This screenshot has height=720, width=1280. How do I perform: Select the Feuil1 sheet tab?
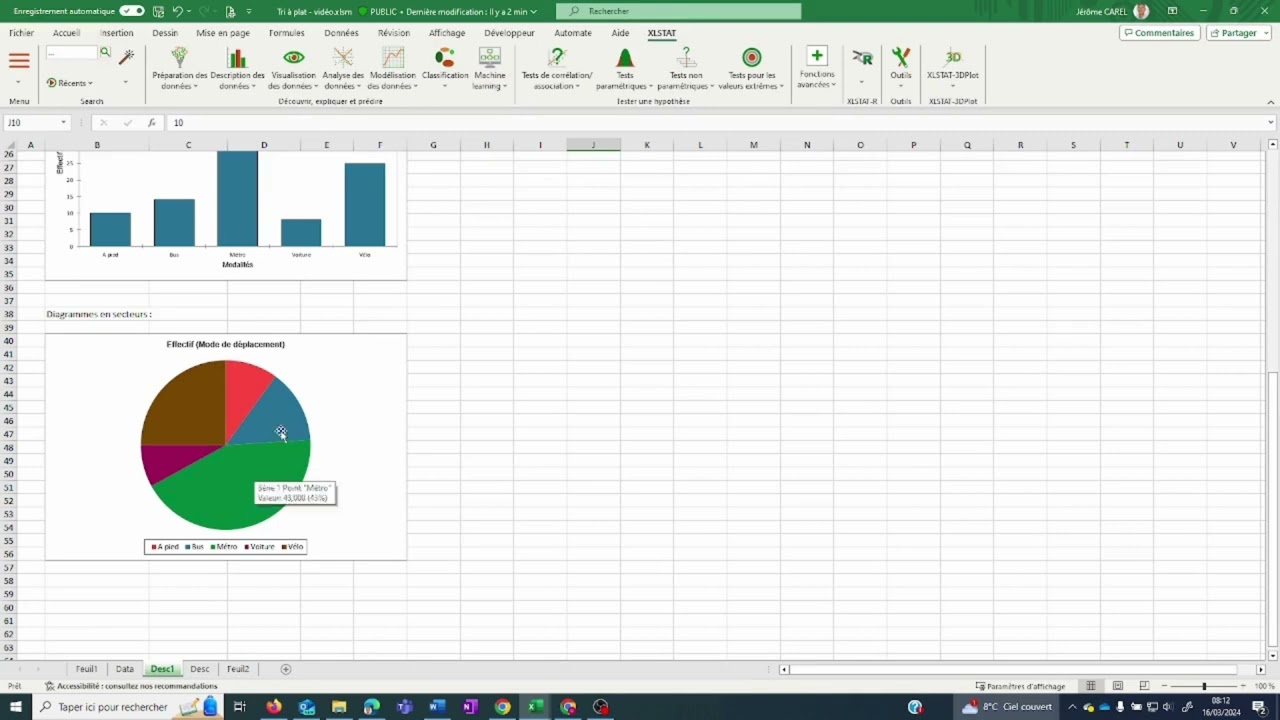pos(87,669)
